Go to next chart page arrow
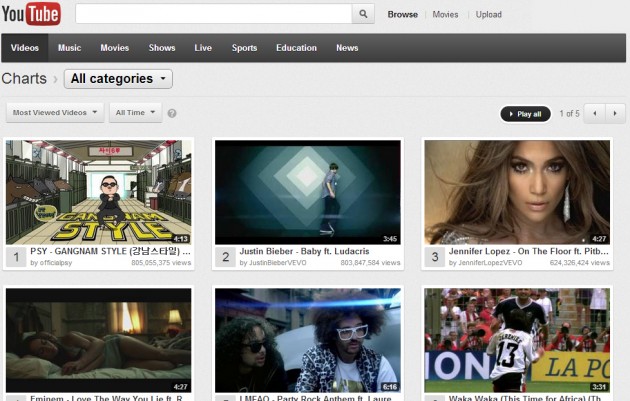Viewport: 630px width, 401px height. [x=615, y=113]
